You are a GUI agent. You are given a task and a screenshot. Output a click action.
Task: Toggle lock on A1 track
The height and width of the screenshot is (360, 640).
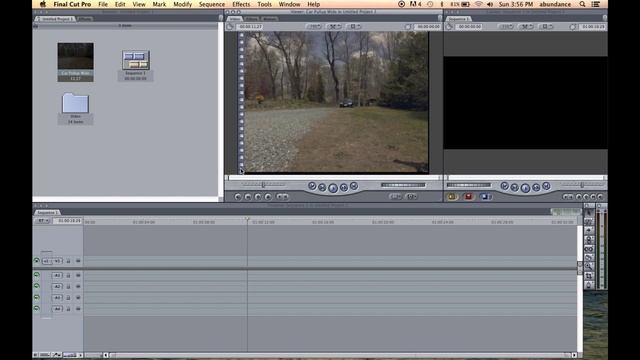click(69, 276)
